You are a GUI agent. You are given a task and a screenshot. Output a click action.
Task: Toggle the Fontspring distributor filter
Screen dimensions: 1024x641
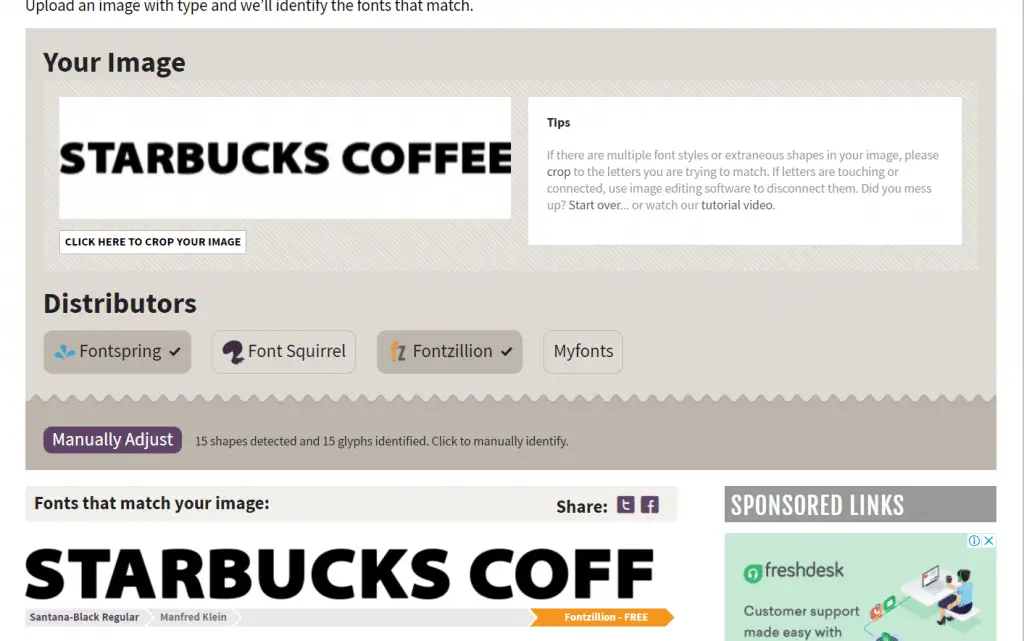click(x=118, y=352)
